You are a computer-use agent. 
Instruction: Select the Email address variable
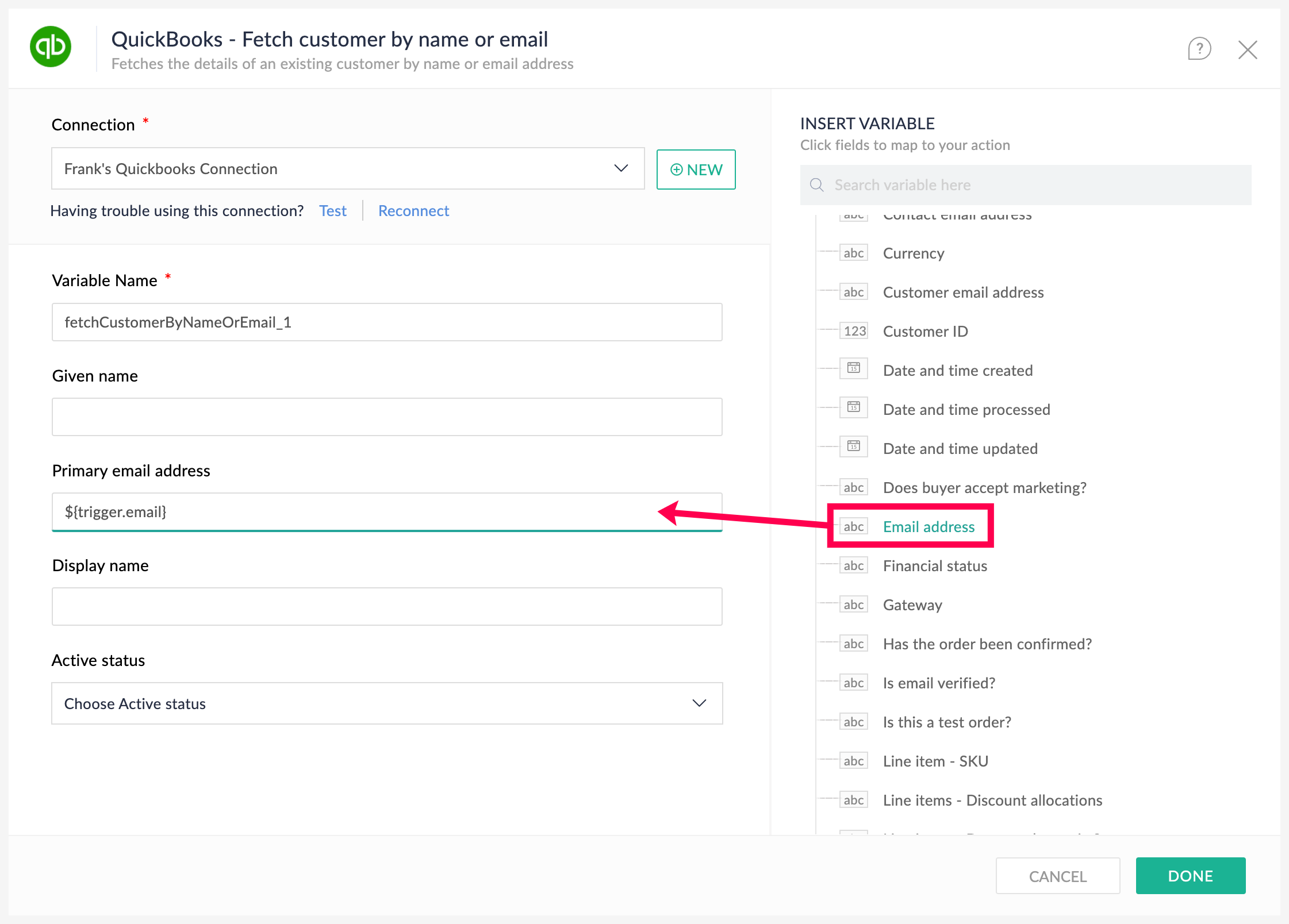(x=929, y=527)
